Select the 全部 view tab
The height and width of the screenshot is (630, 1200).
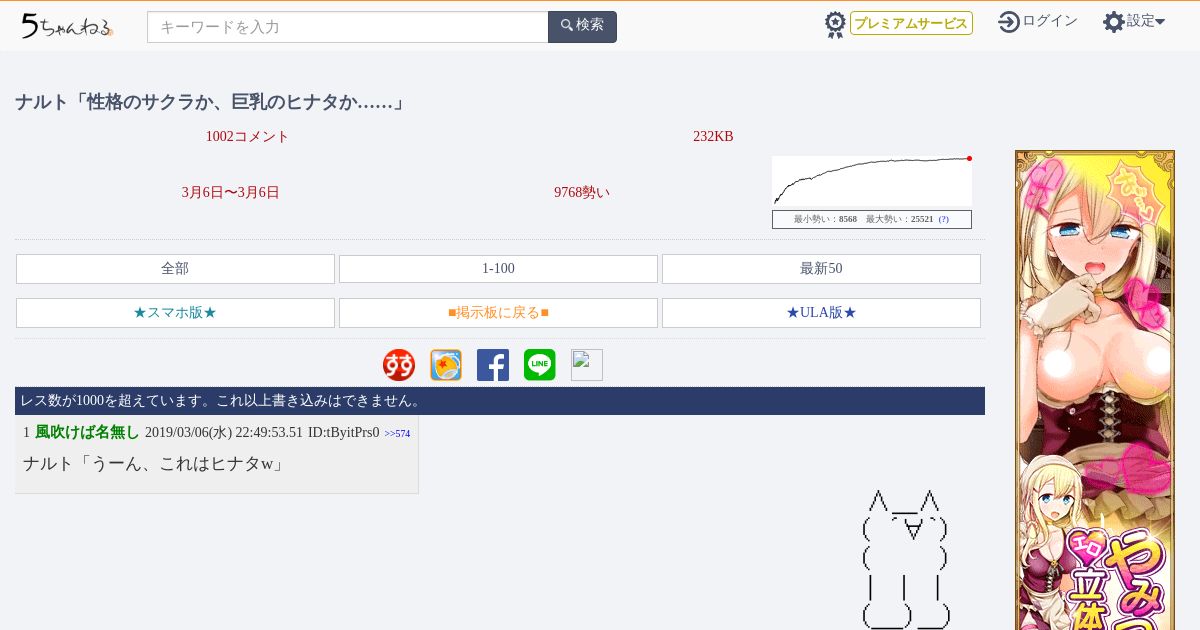click(x=175, y=269)
